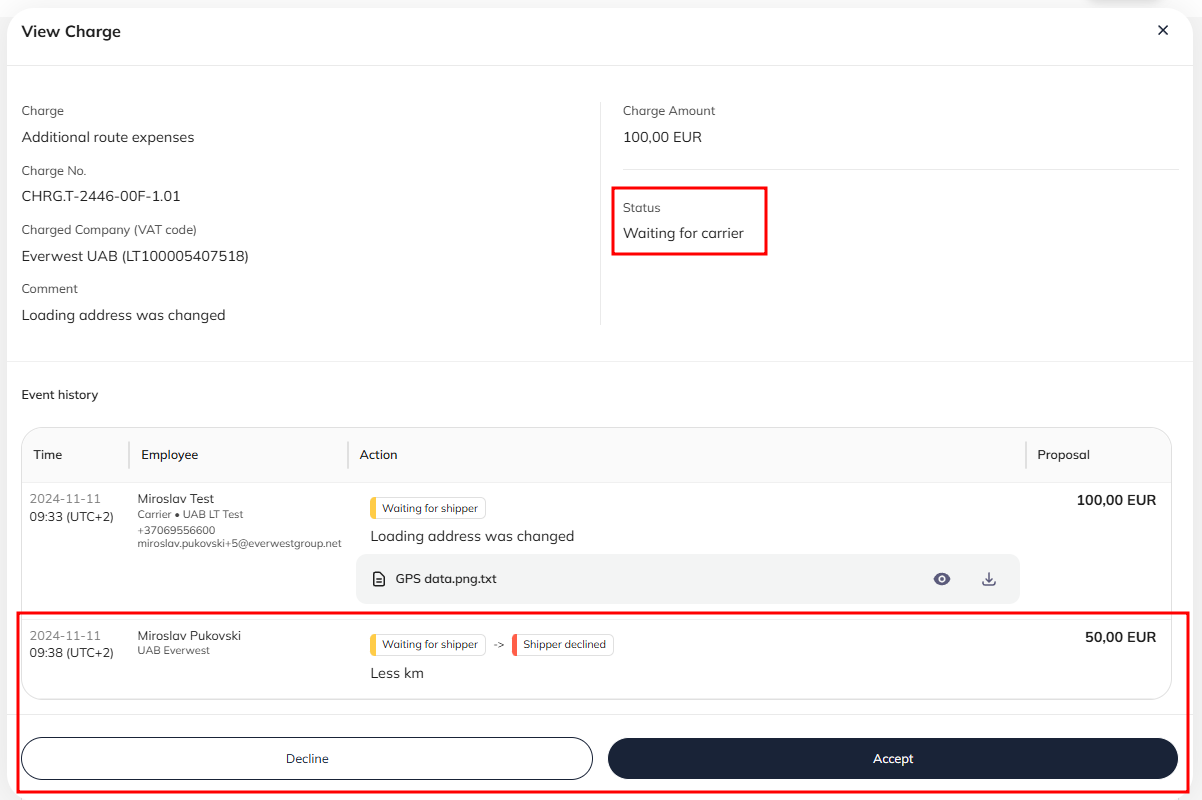Select the Proposal column header
Screen dimensions: 1202x800
[1063, 454]
